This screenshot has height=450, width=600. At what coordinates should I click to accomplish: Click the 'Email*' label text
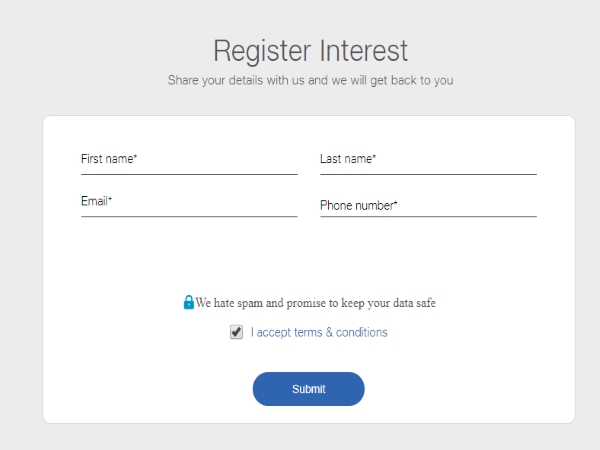point(96,201)
